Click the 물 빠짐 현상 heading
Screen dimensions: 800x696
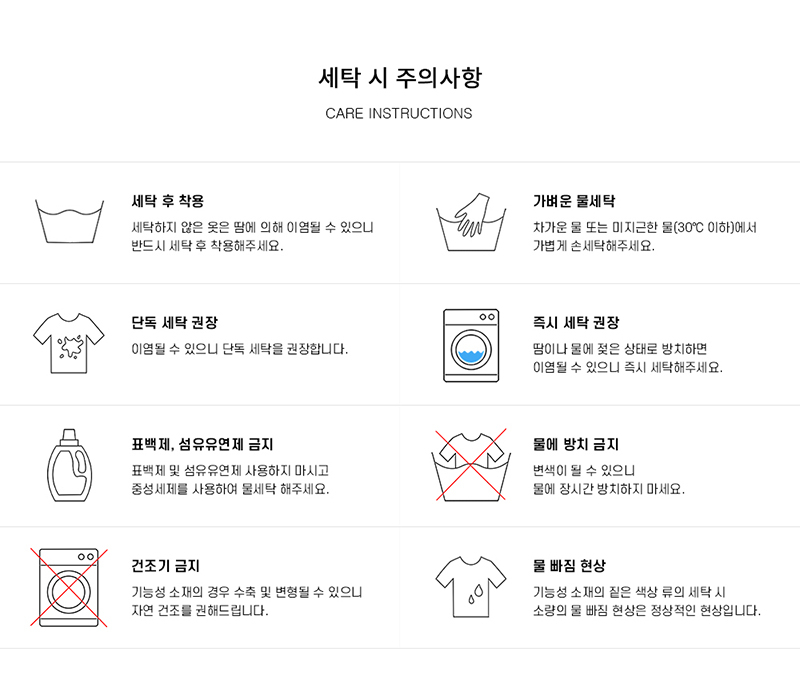pyautogui.click(x=570, y=566)
